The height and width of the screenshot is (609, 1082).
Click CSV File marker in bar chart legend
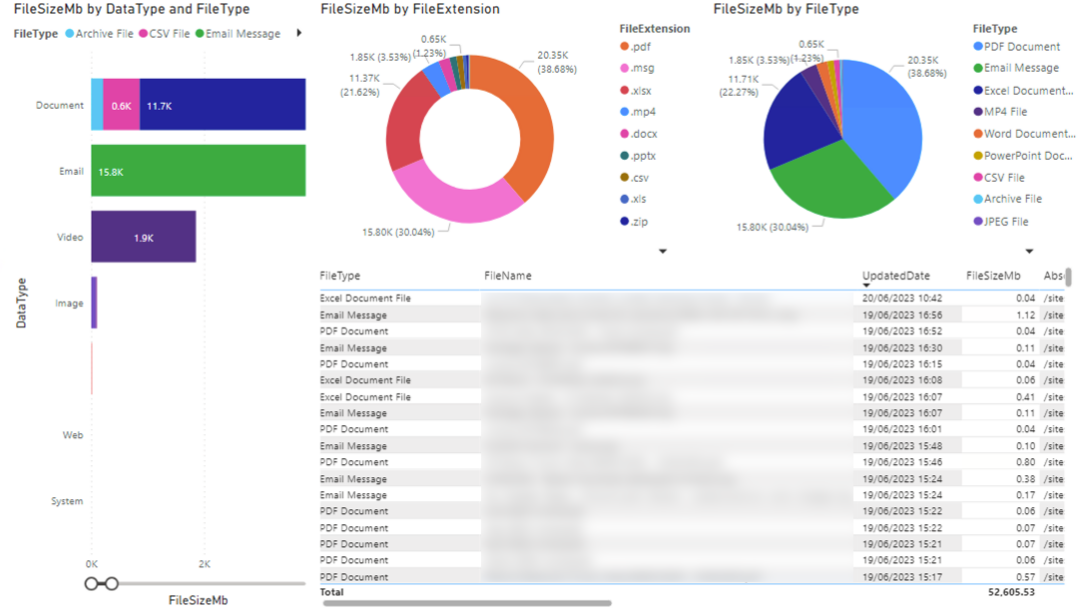(142, 34)
